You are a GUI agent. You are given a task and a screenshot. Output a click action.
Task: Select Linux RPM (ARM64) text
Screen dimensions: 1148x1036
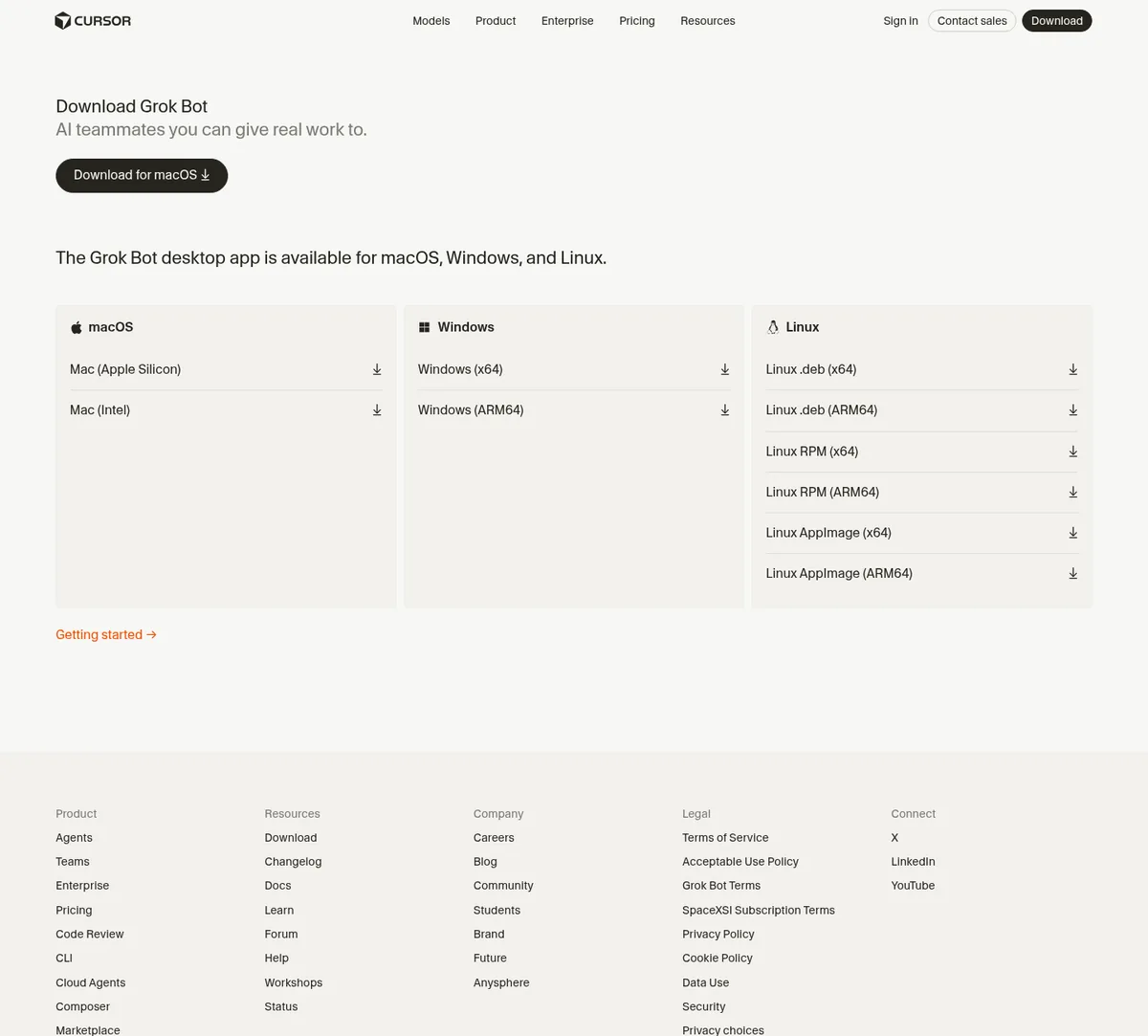coord(823,493)
